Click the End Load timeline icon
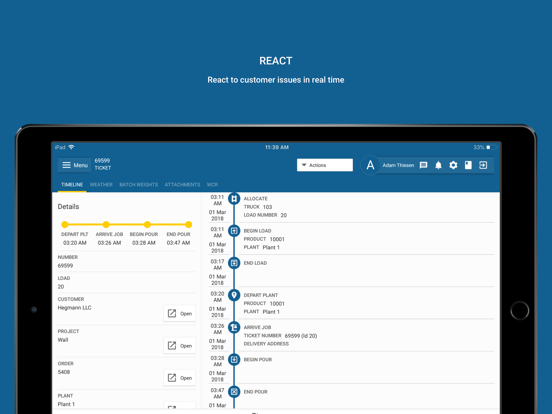This screenshot has width=552, height=414. point(234,263)
